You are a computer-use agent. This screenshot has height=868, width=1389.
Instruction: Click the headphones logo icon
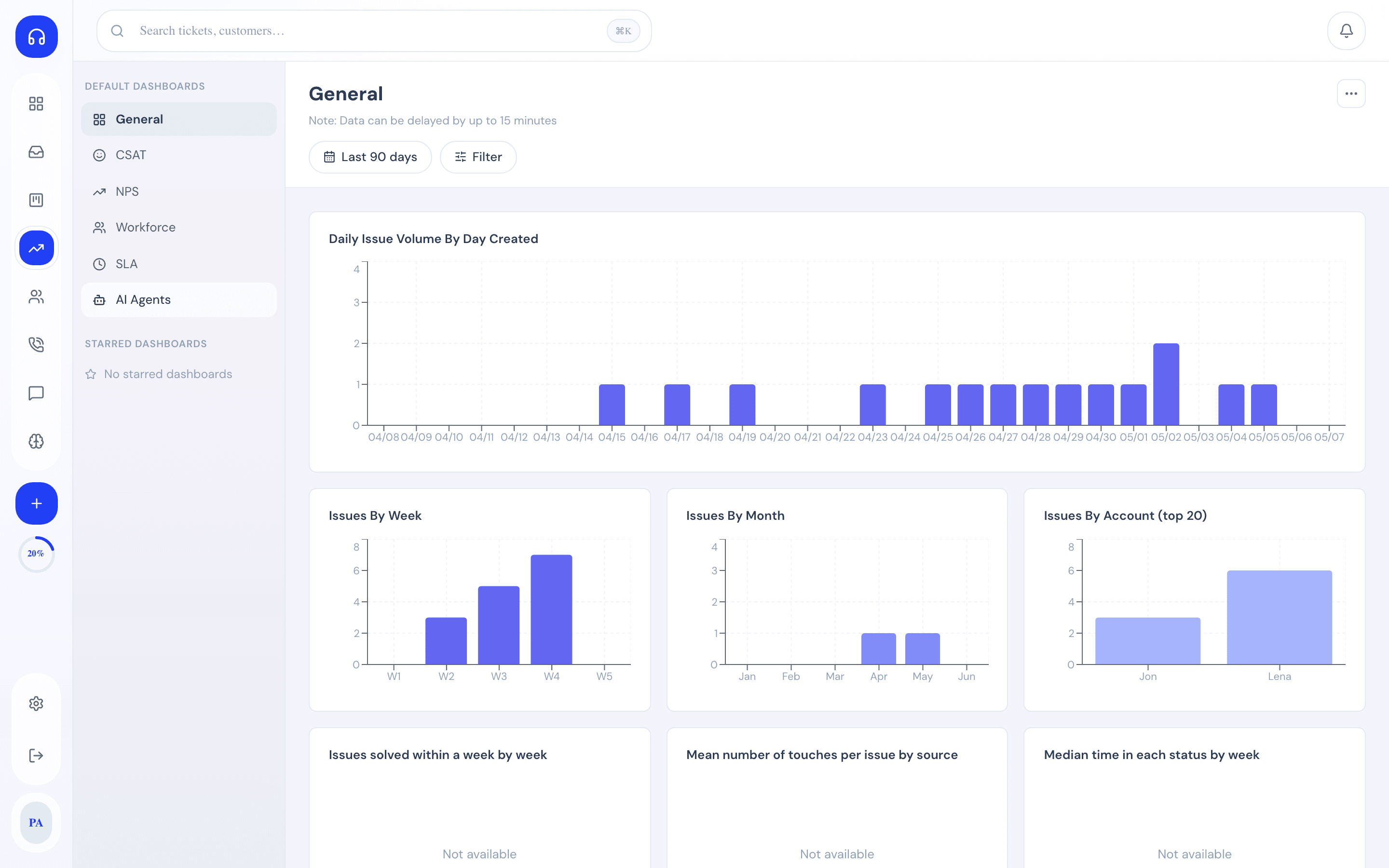coord(36,37)
